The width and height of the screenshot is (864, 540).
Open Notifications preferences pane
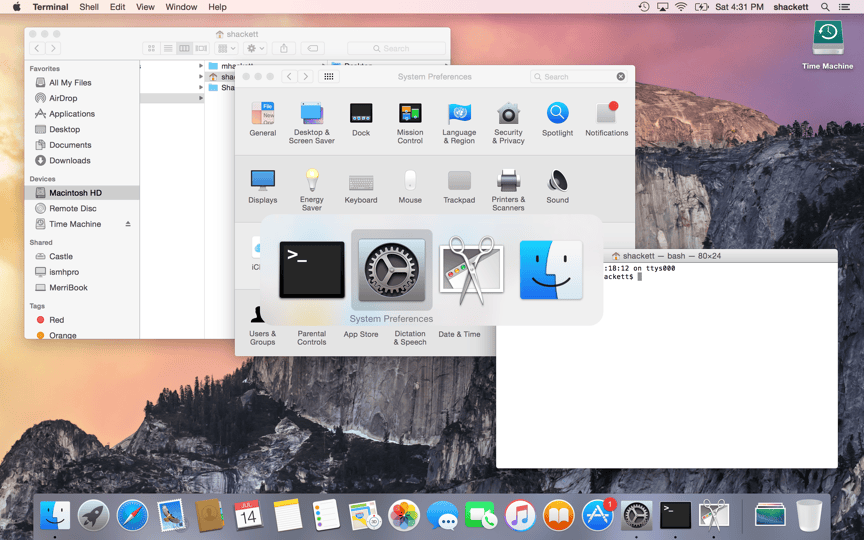pos(606,120)
